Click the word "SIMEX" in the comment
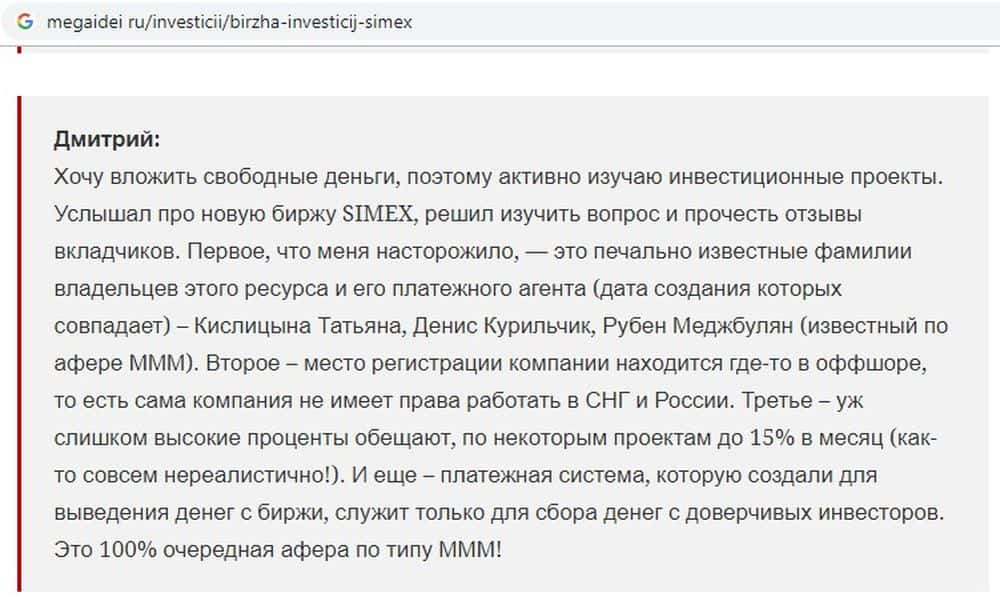1000x605 pixels. coord(372,214)
